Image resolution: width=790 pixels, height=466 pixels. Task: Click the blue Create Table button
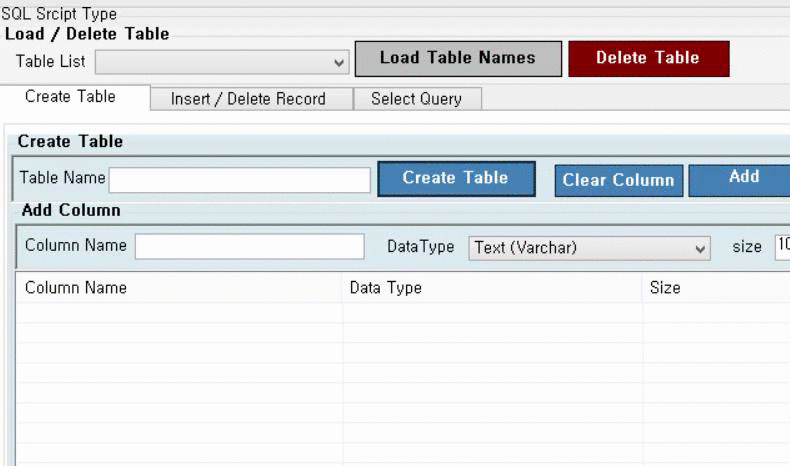pos(456,178)
